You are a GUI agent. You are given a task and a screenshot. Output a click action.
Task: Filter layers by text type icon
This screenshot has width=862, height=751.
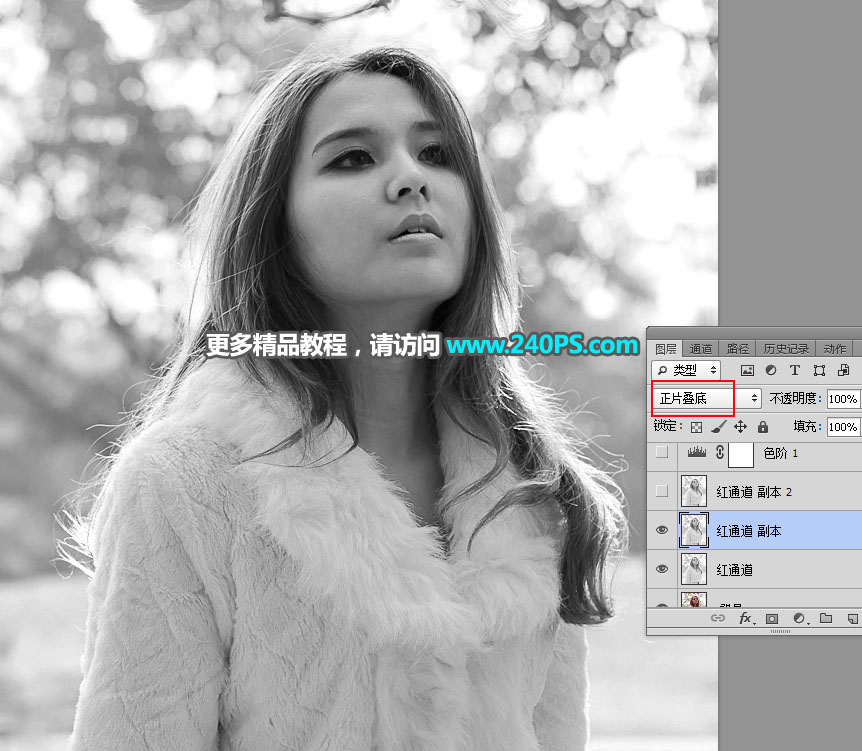pyautogui.click(x=794, y=371)
